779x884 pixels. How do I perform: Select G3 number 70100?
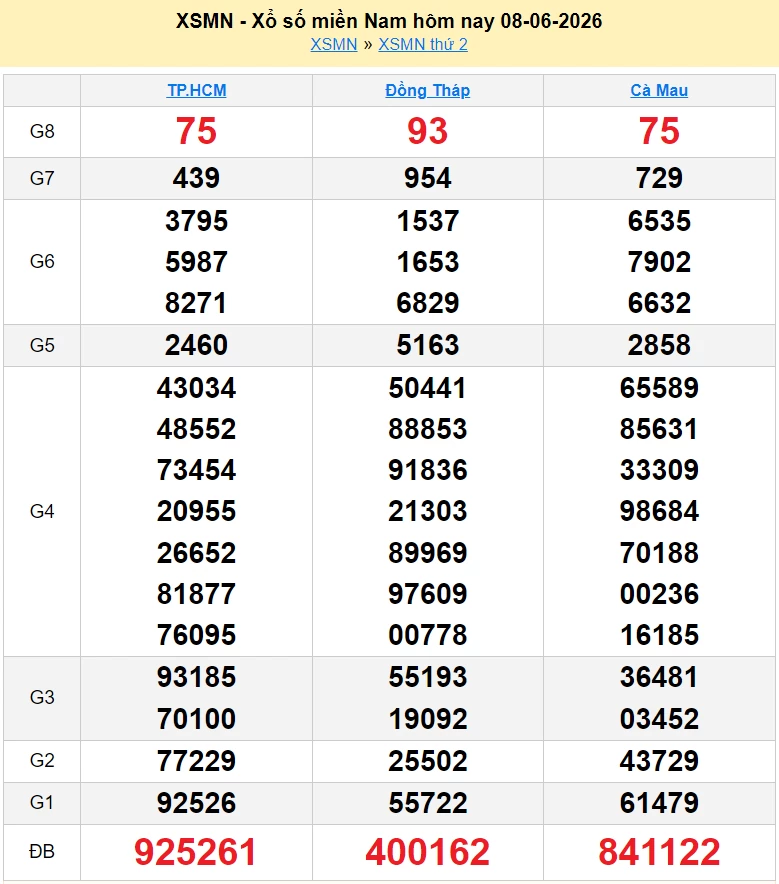(x=196, y=719)
